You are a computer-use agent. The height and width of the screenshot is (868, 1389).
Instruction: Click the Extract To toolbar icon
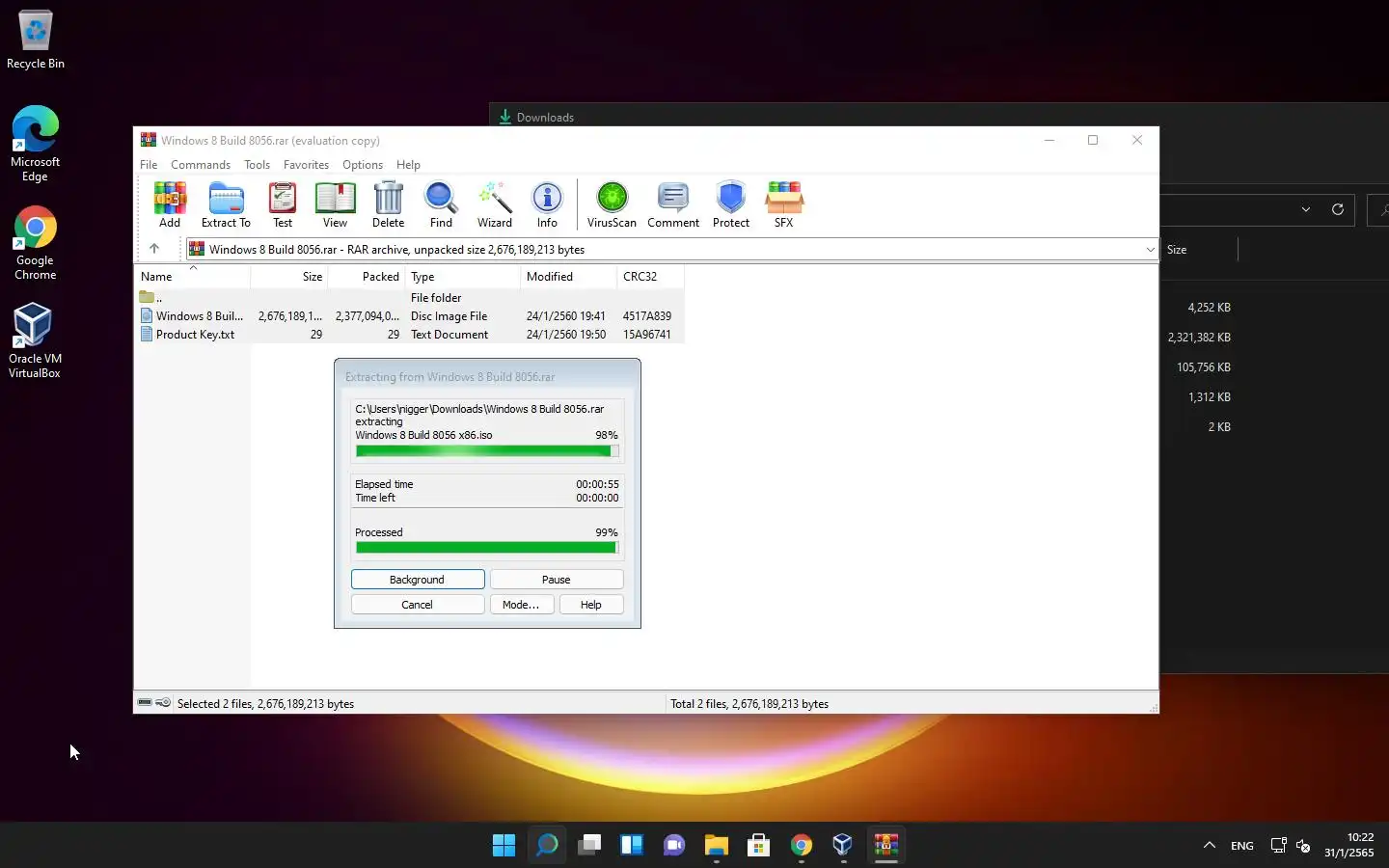(x=226, y=204)
